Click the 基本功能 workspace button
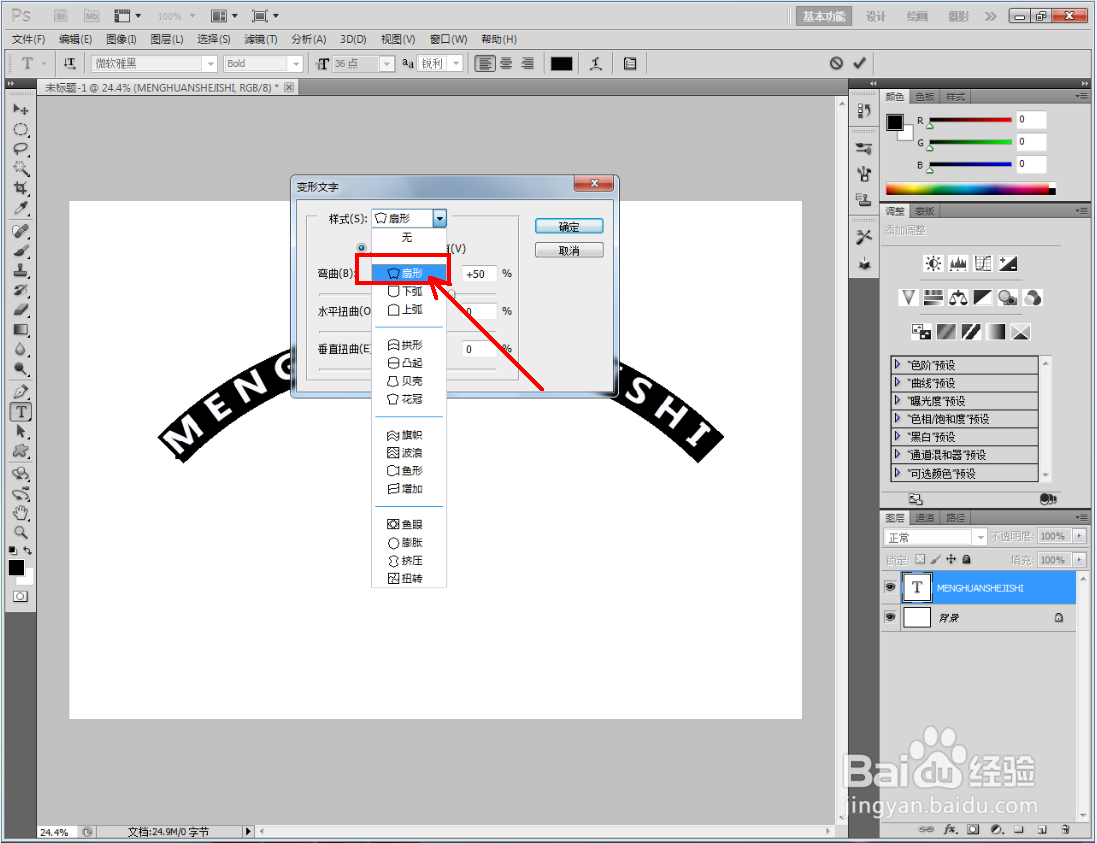The height and width of the screenshot is (843, 1097). tap(823, 16)
